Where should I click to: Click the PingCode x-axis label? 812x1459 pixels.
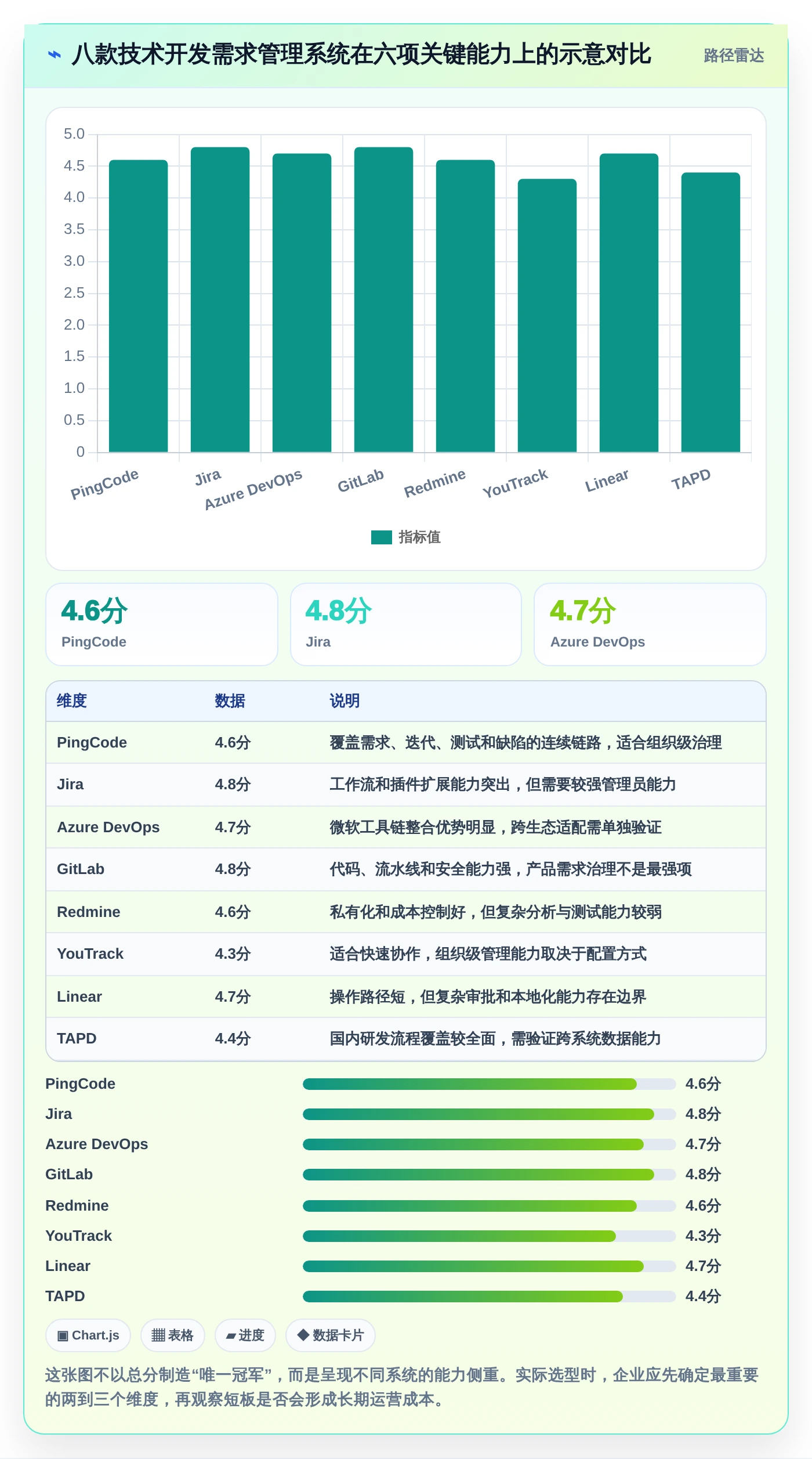pos(104,484)
